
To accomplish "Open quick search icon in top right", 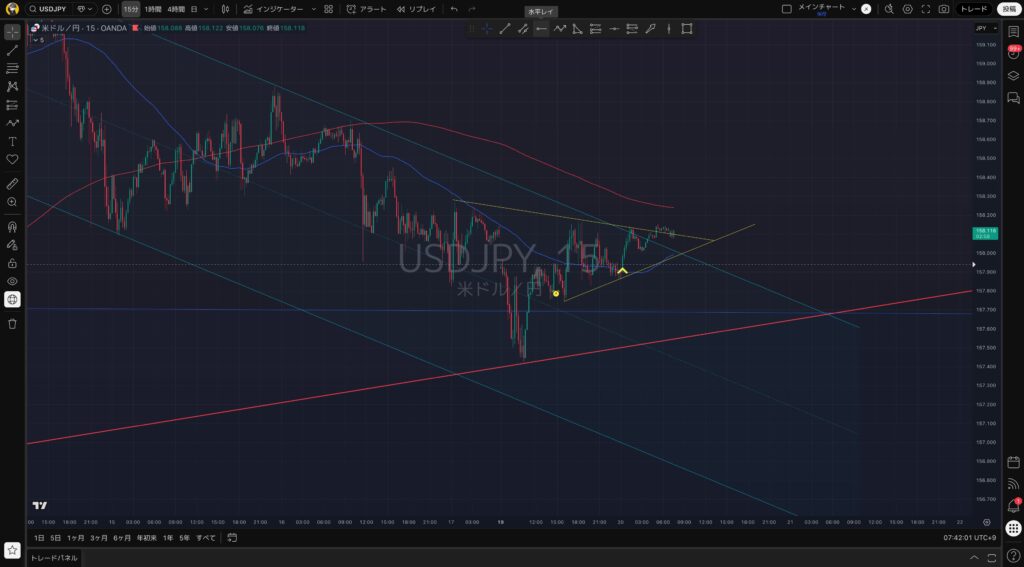I will click(889, 9).
